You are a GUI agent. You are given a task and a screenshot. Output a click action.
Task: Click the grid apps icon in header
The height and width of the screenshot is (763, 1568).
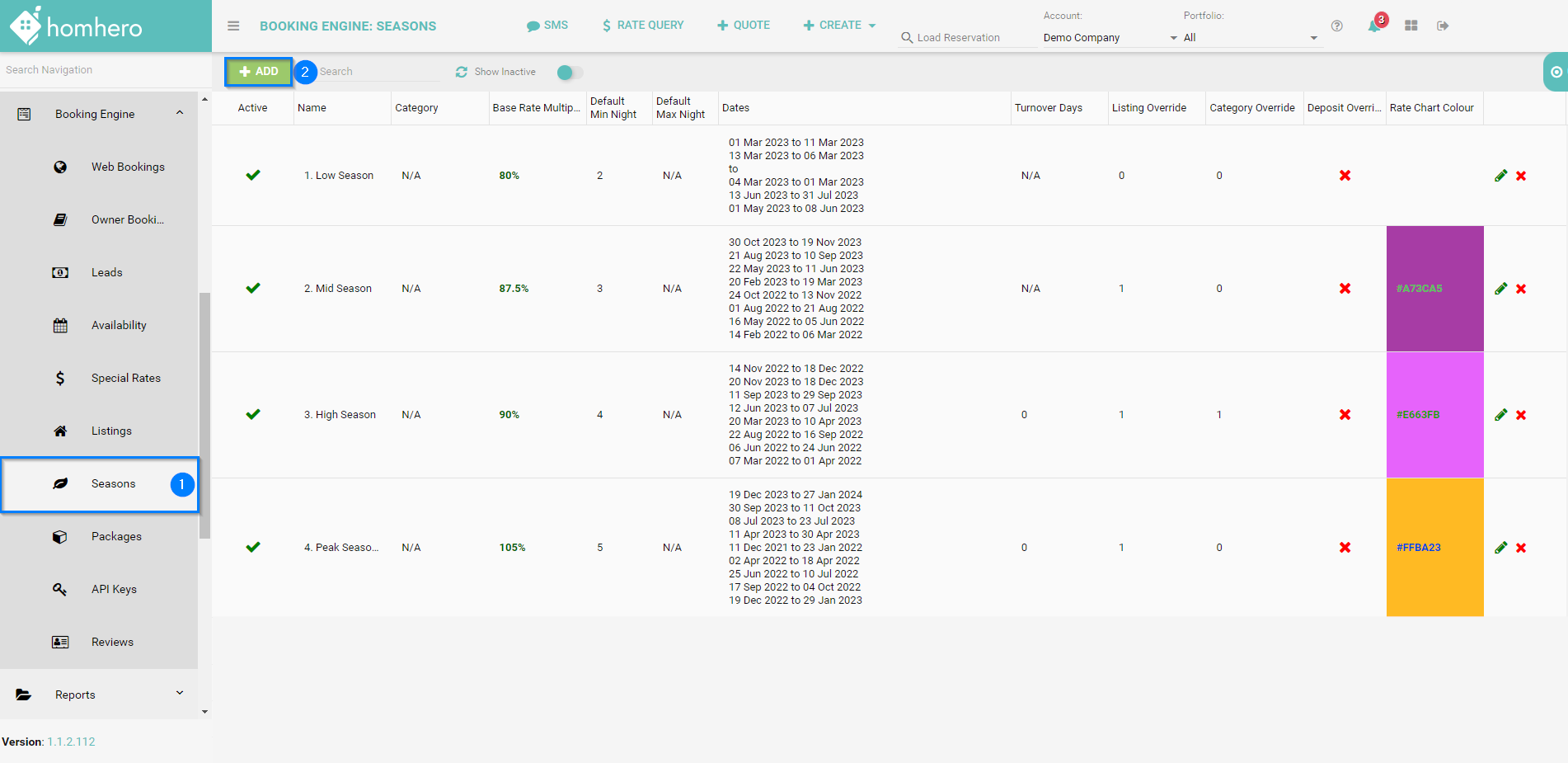[1411, 26]
